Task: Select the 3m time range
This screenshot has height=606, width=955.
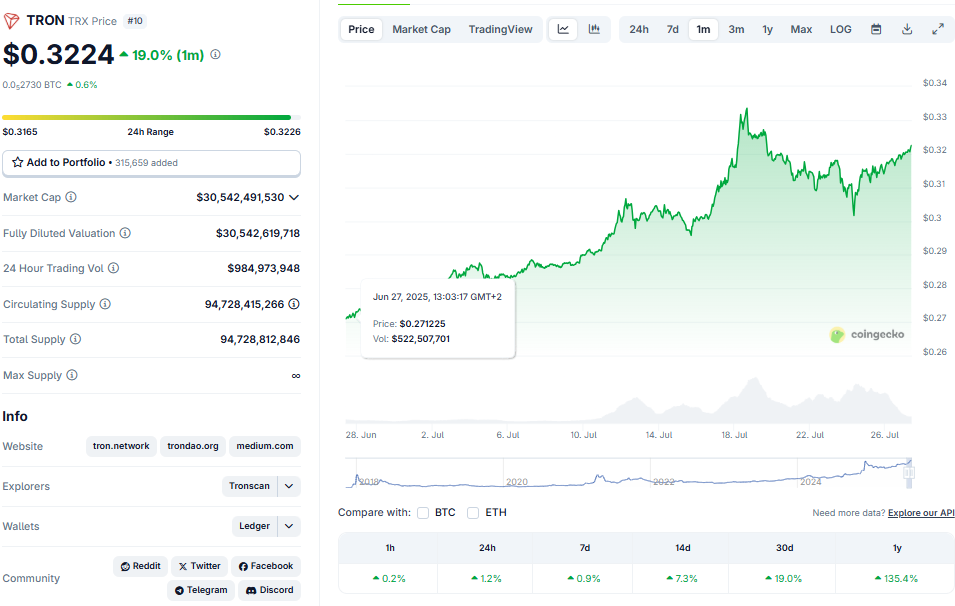Action: pyautogui.click(x=736, y=29)
